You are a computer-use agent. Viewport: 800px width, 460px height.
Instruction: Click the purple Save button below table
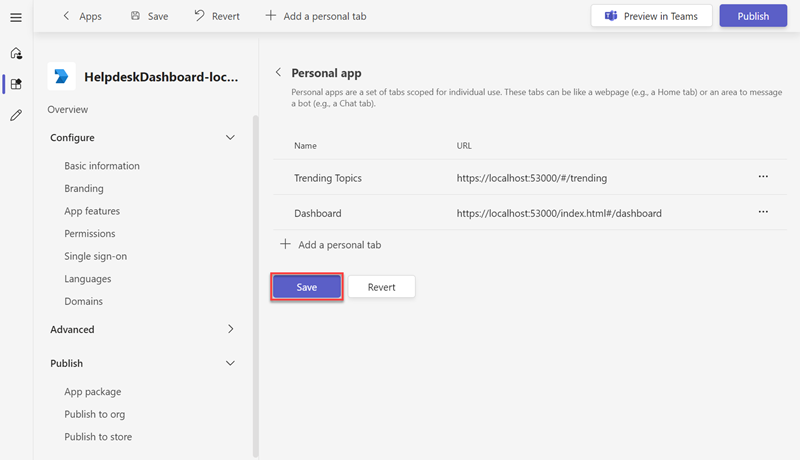click(x=307, y=287)
